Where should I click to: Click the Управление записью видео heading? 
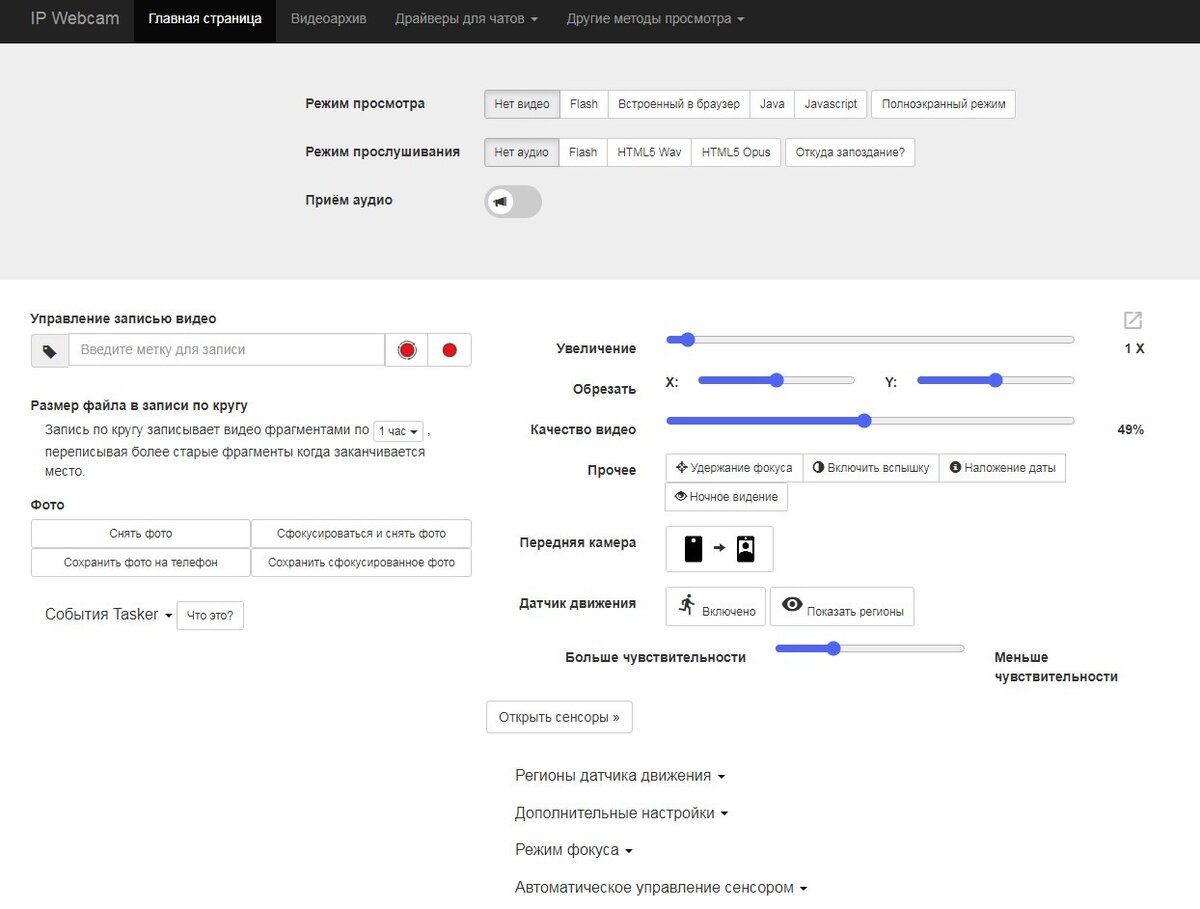(123, 319)
